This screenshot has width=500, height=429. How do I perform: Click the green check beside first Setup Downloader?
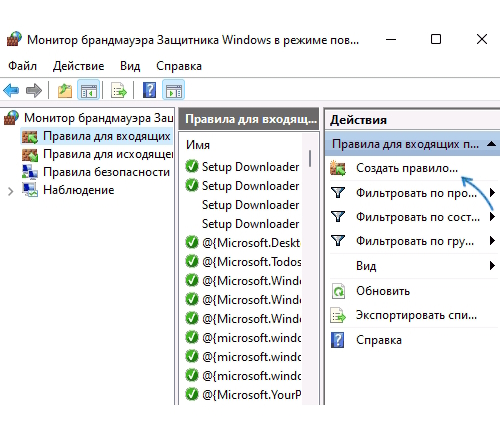(x=192, y=166)
